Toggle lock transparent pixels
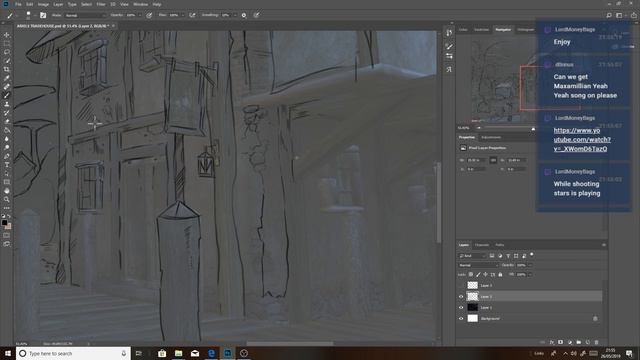Image resolution: width=640 pixels, height=360 pixels. point(471,274)
